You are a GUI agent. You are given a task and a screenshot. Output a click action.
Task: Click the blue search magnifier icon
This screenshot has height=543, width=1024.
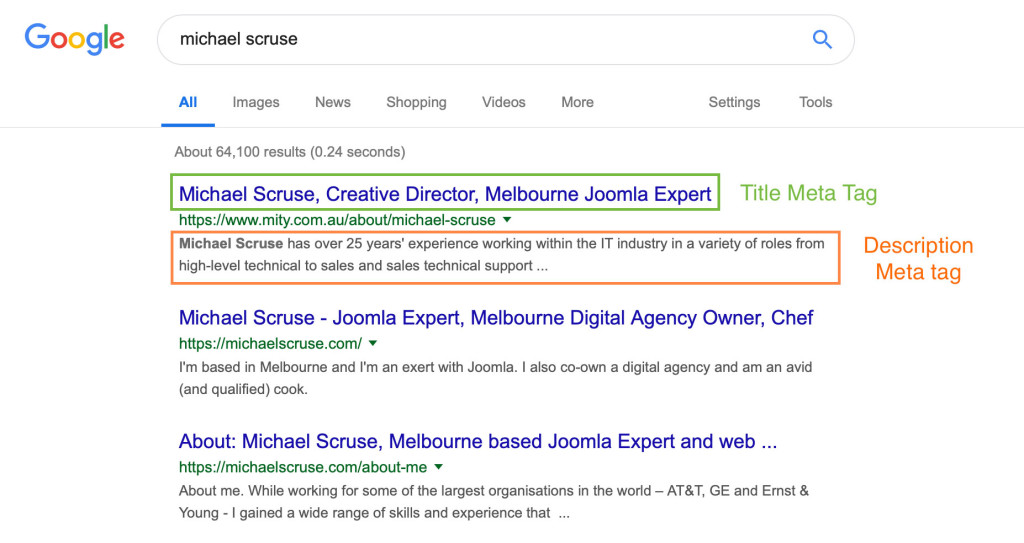822,40
